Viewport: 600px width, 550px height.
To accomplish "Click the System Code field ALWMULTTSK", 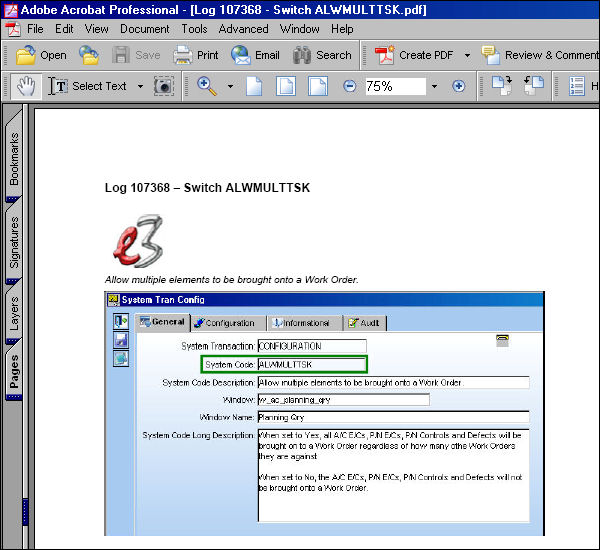I will coord(312,365).
